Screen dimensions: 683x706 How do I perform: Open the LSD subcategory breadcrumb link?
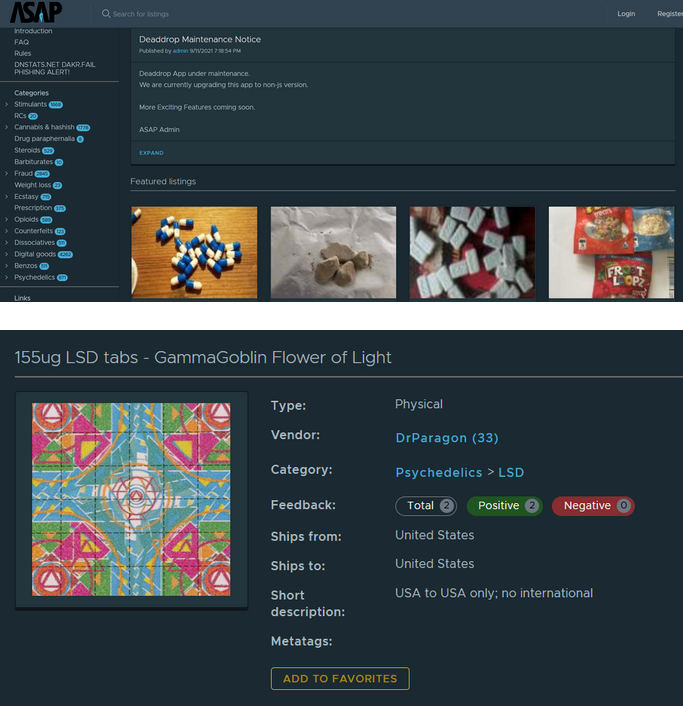(511, 472)
